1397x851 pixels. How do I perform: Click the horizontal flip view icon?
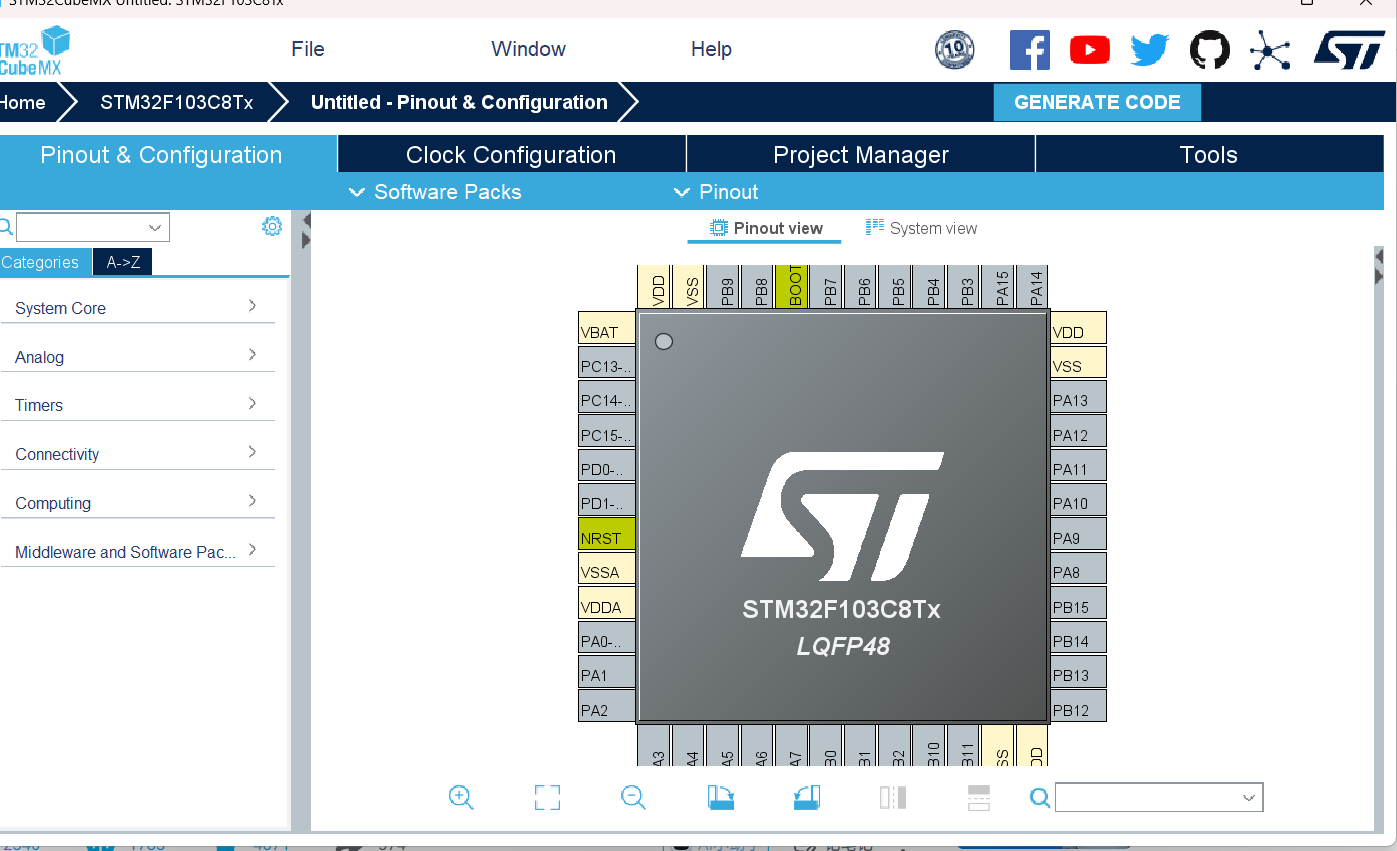[x=893, y=797]
